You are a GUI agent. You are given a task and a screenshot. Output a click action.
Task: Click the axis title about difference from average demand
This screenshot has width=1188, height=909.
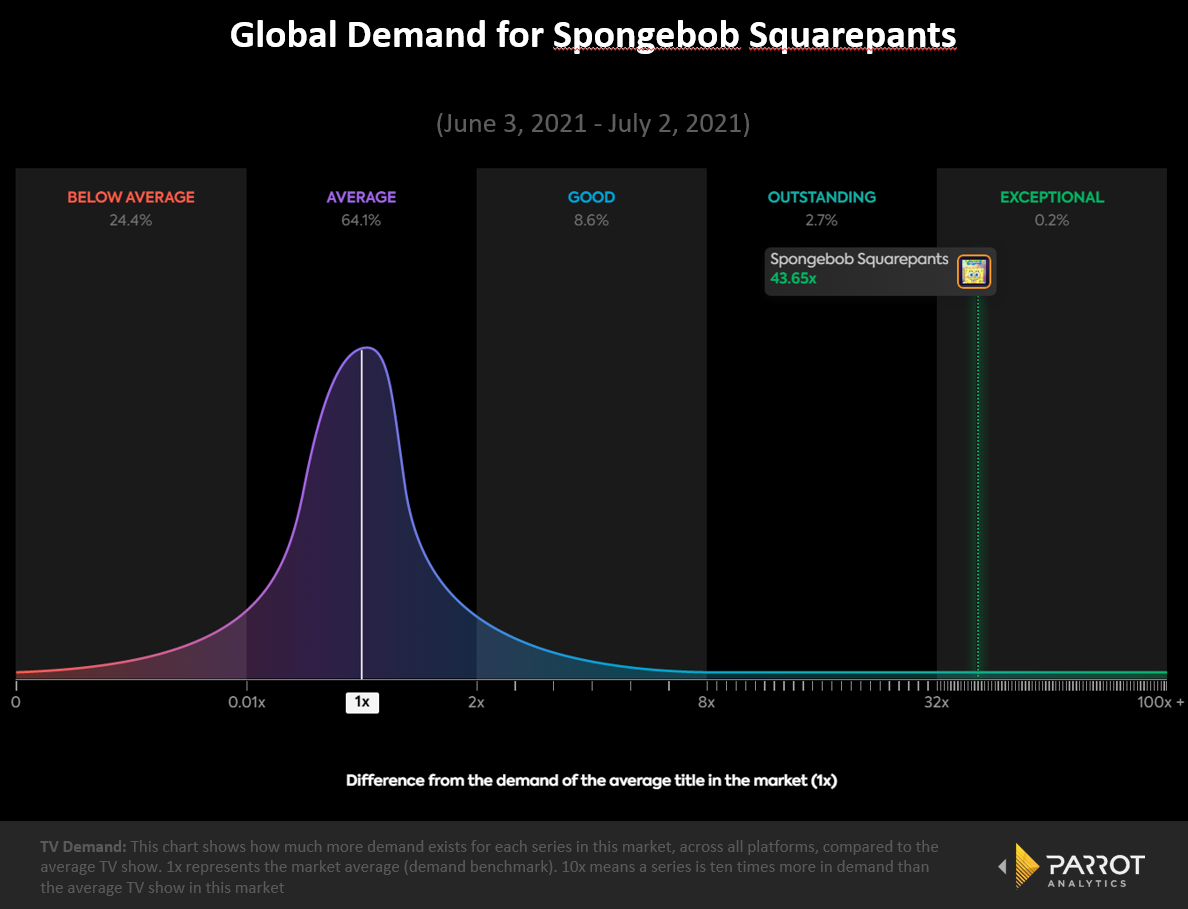[x=592, y=780]
